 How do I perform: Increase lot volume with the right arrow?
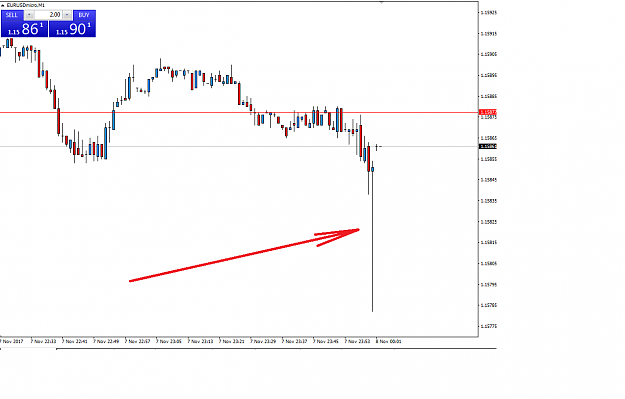click(x=67, y=15)
